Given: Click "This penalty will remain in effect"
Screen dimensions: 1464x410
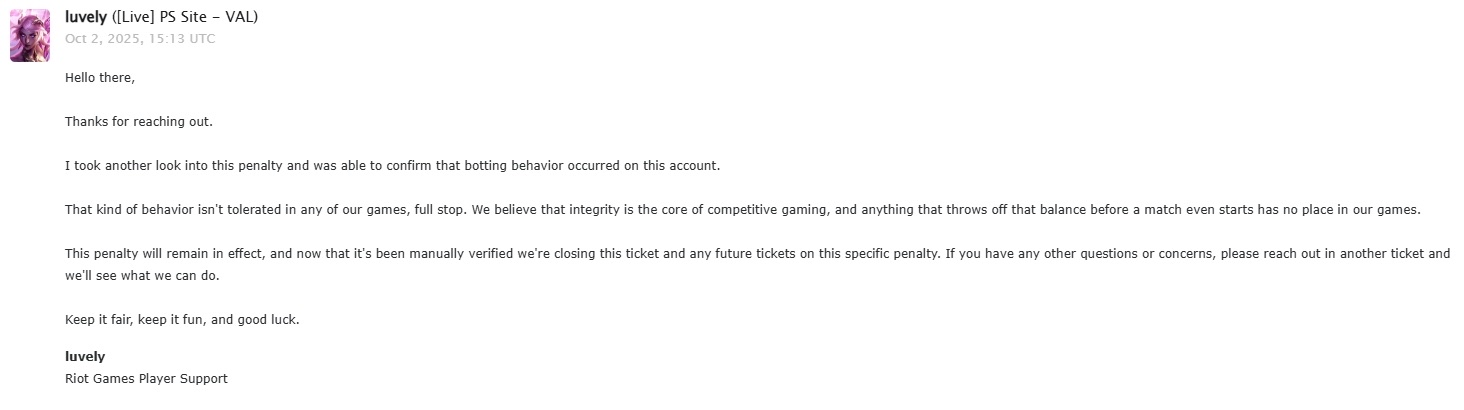Looking at the screenshot, I should click(164, 254).
